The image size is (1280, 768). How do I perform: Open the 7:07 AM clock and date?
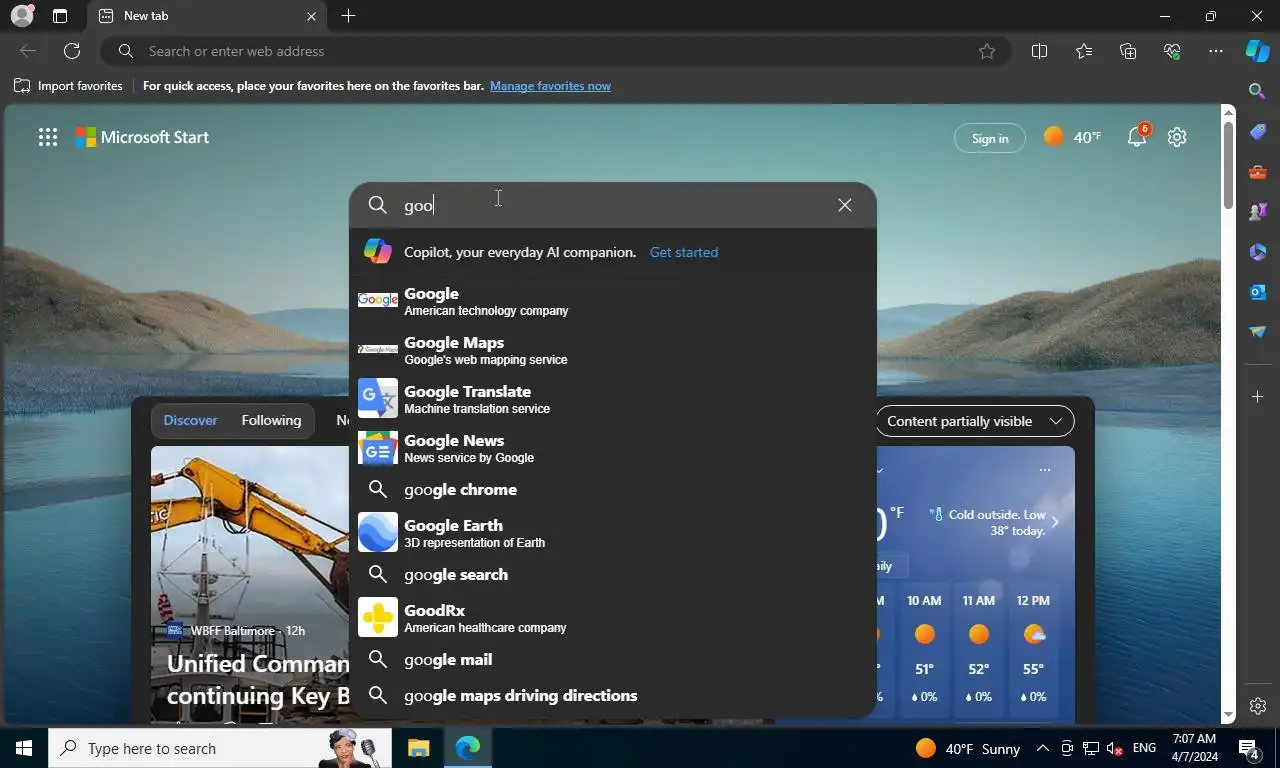point(1195,748)
